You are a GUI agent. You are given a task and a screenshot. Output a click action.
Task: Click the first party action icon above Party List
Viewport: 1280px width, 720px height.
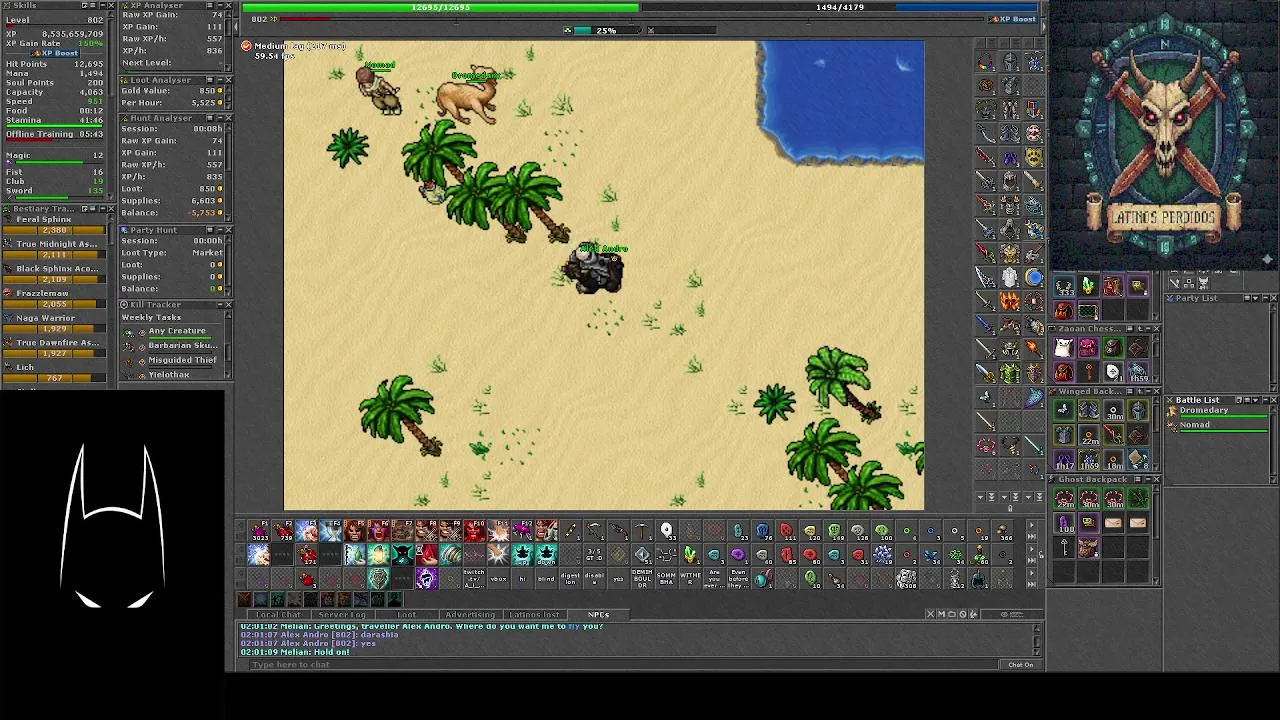[1175, 283]
